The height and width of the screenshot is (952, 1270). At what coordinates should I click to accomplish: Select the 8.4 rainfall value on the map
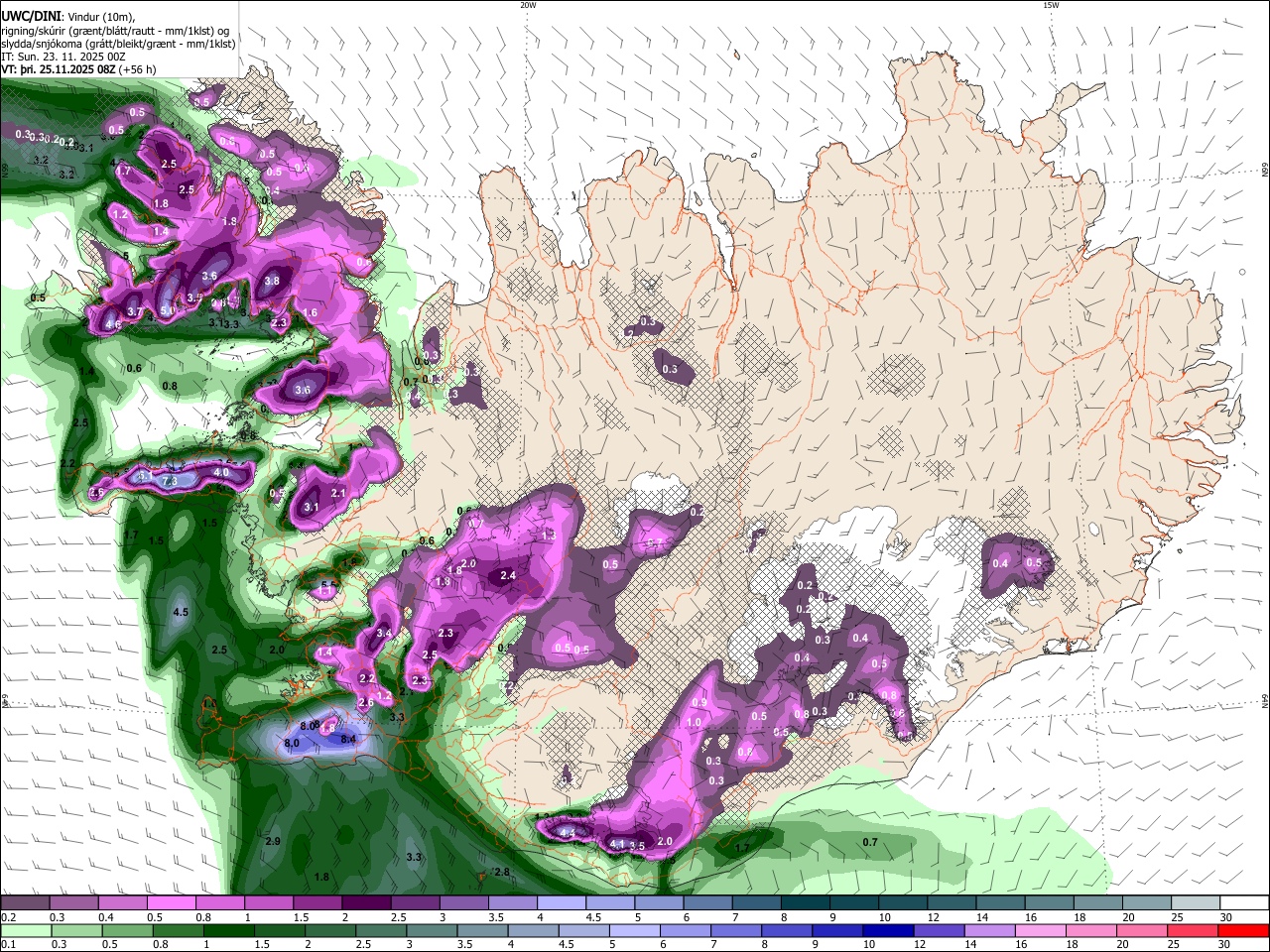(348, 739)
